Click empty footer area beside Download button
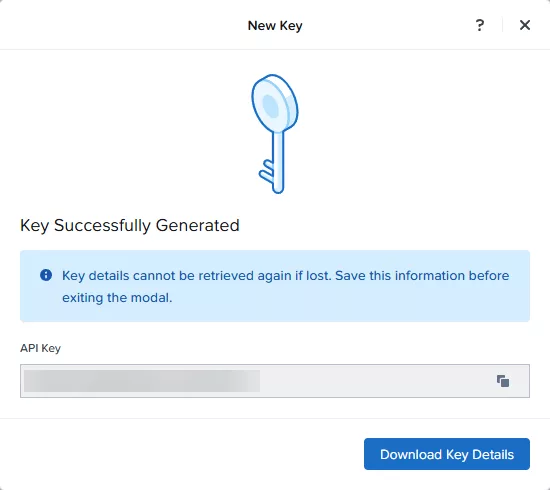This screenshot has width=550, height=490. [182, 454]
